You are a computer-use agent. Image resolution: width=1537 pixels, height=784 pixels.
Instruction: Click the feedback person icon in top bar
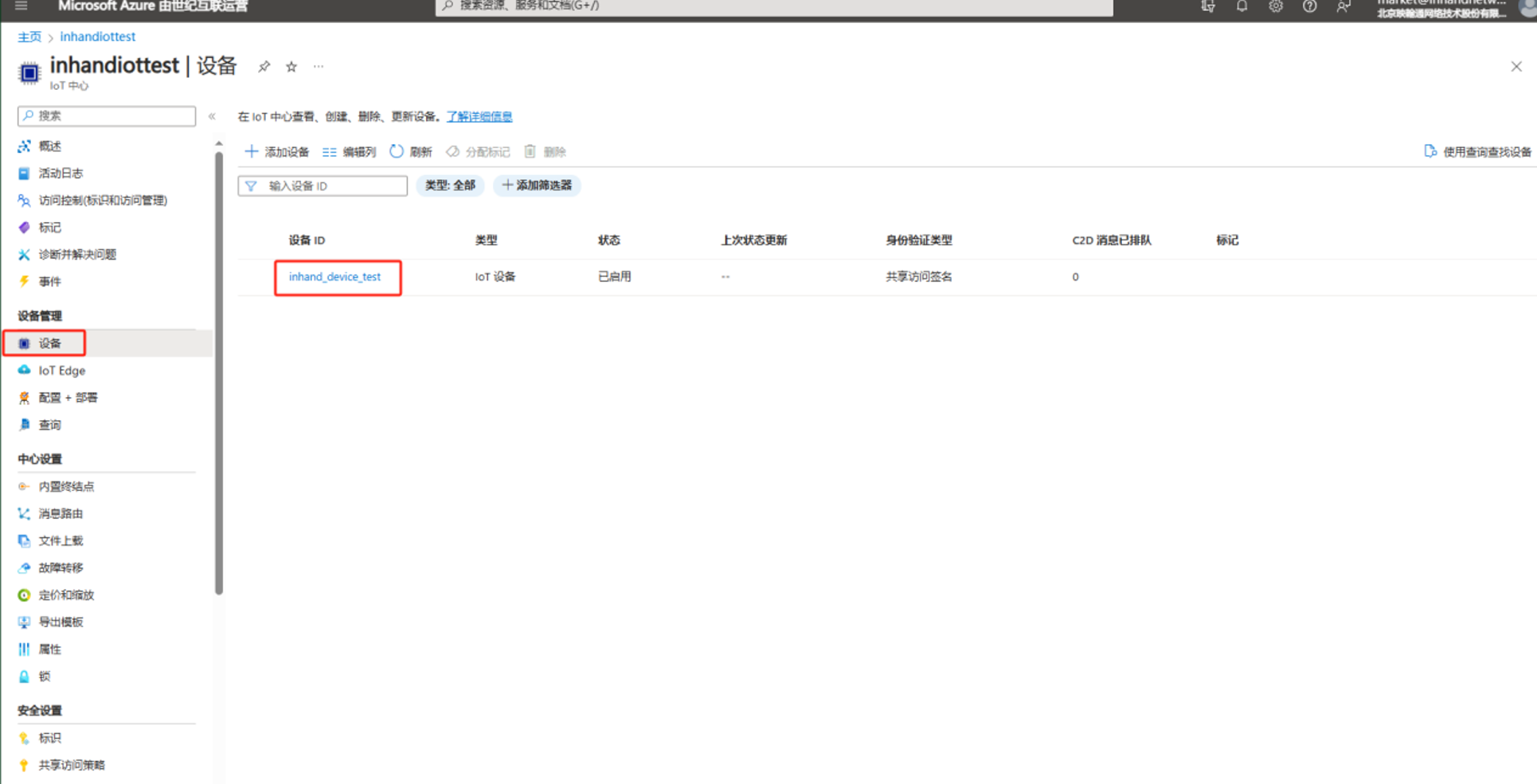(x=1343, y=6)
